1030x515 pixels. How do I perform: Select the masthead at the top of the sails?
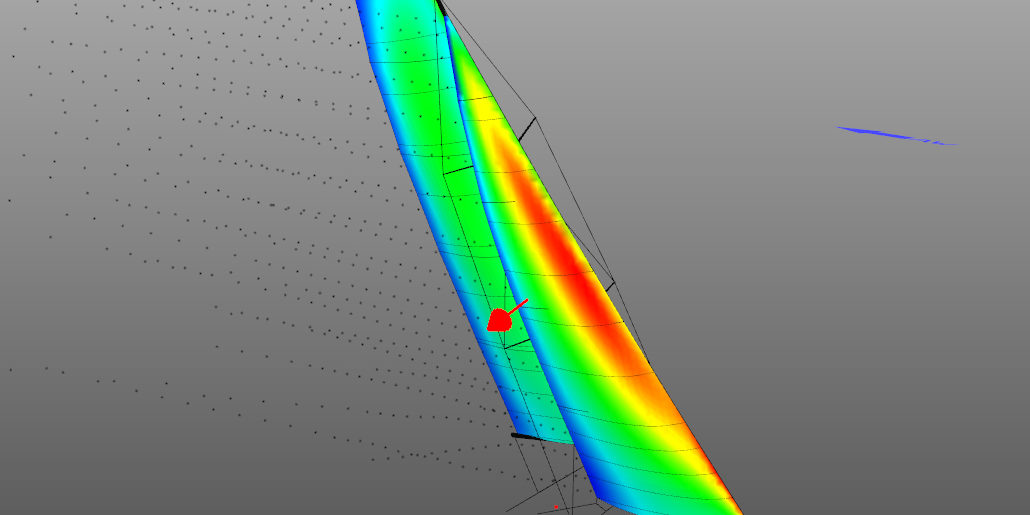(x=438, y=6)
